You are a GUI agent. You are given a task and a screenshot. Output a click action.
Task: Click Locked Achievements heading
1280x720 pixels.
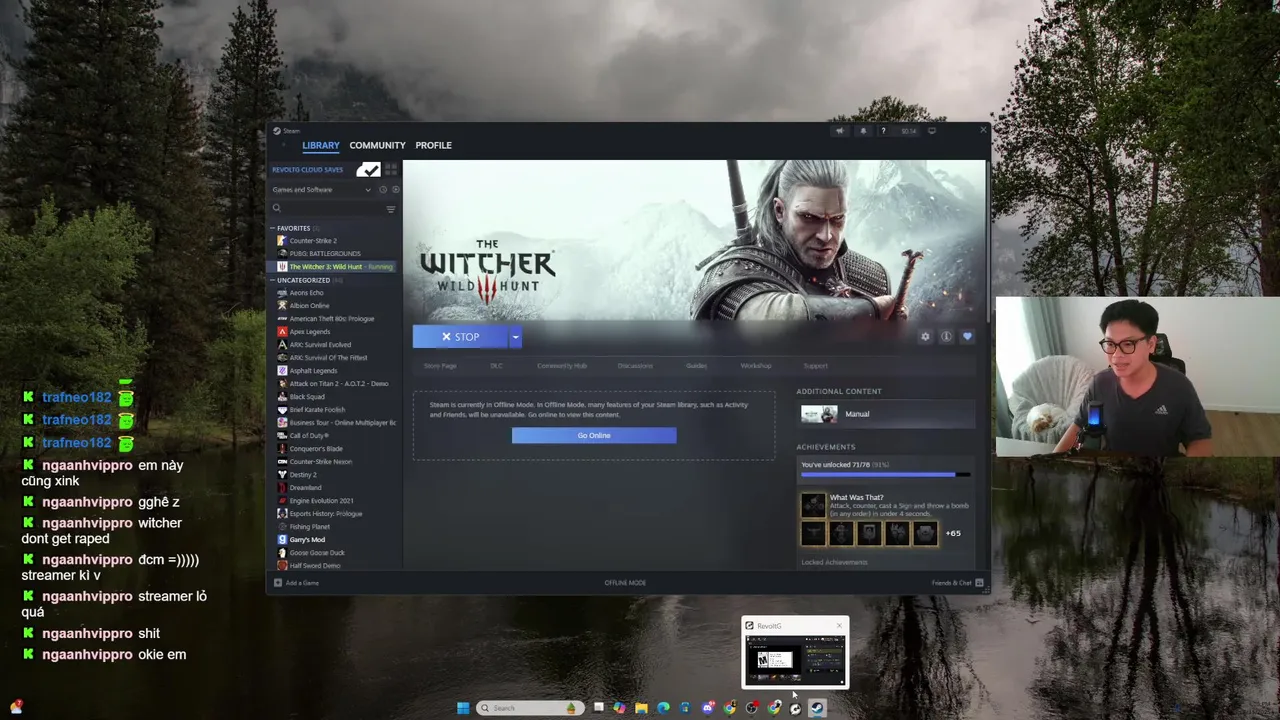pyautogui.click(x=834, y=562)
